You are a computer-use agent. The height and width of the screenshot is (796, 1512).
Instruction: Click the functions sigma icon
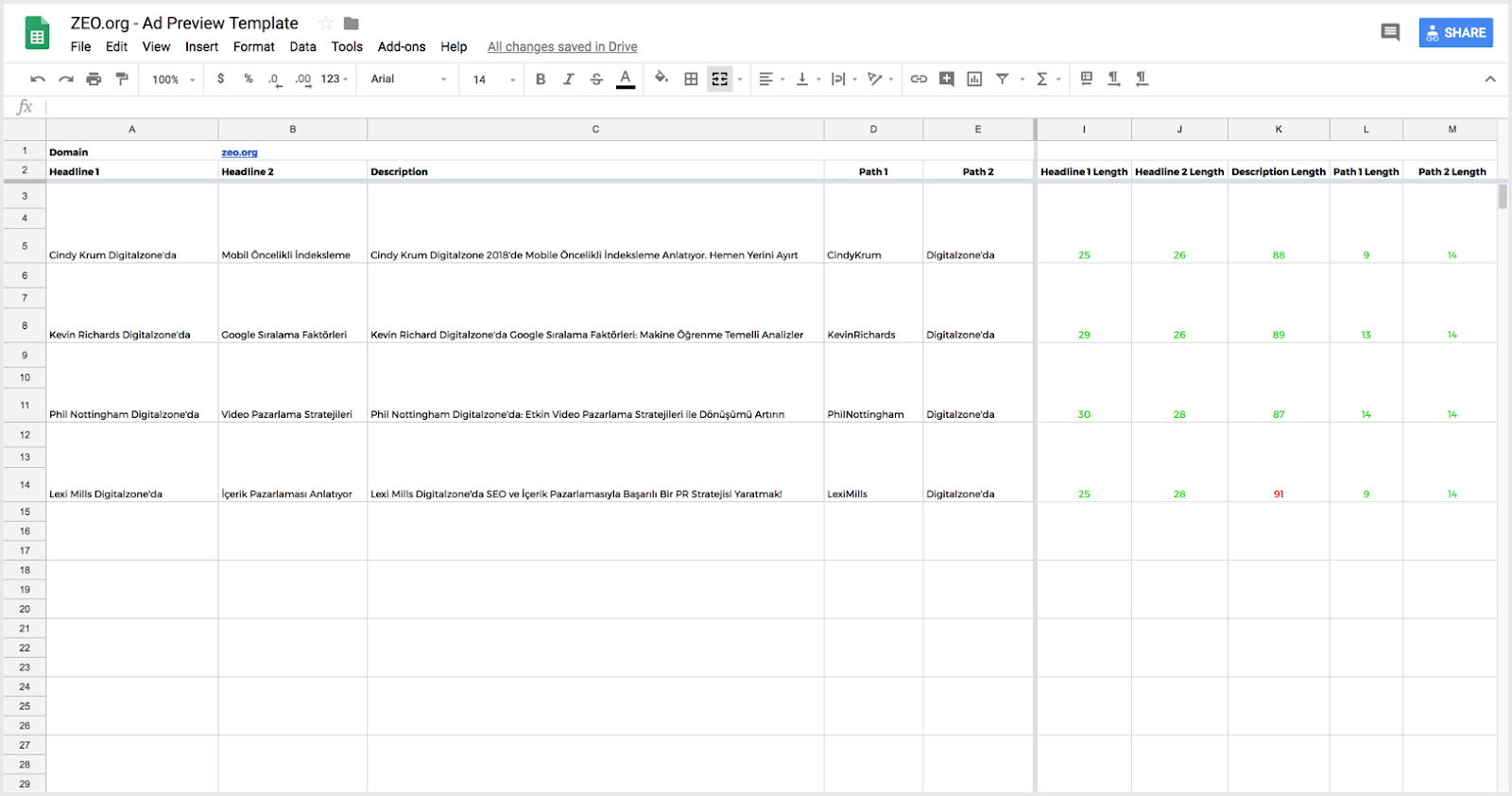[1042, 79]
